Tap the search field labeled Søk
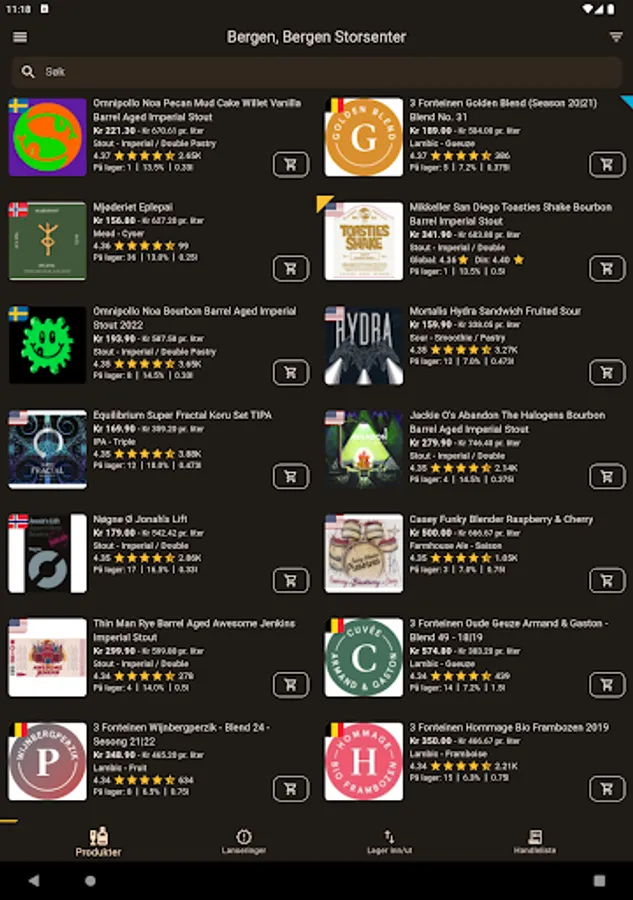The height and width of the screenshot is (900, 633). [x=317, y=72]
